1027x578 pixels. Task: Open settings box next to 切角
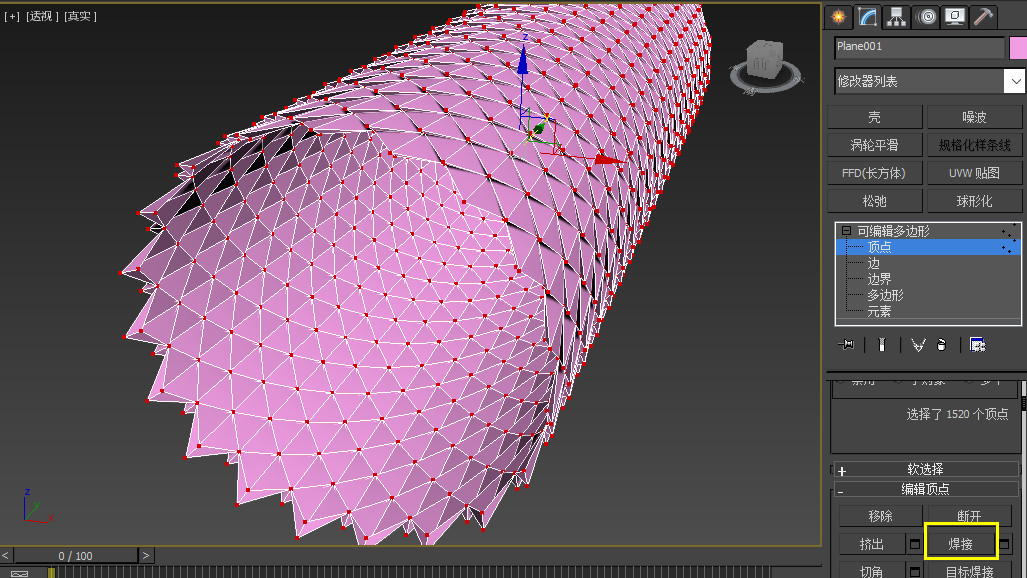pos(914,571)
